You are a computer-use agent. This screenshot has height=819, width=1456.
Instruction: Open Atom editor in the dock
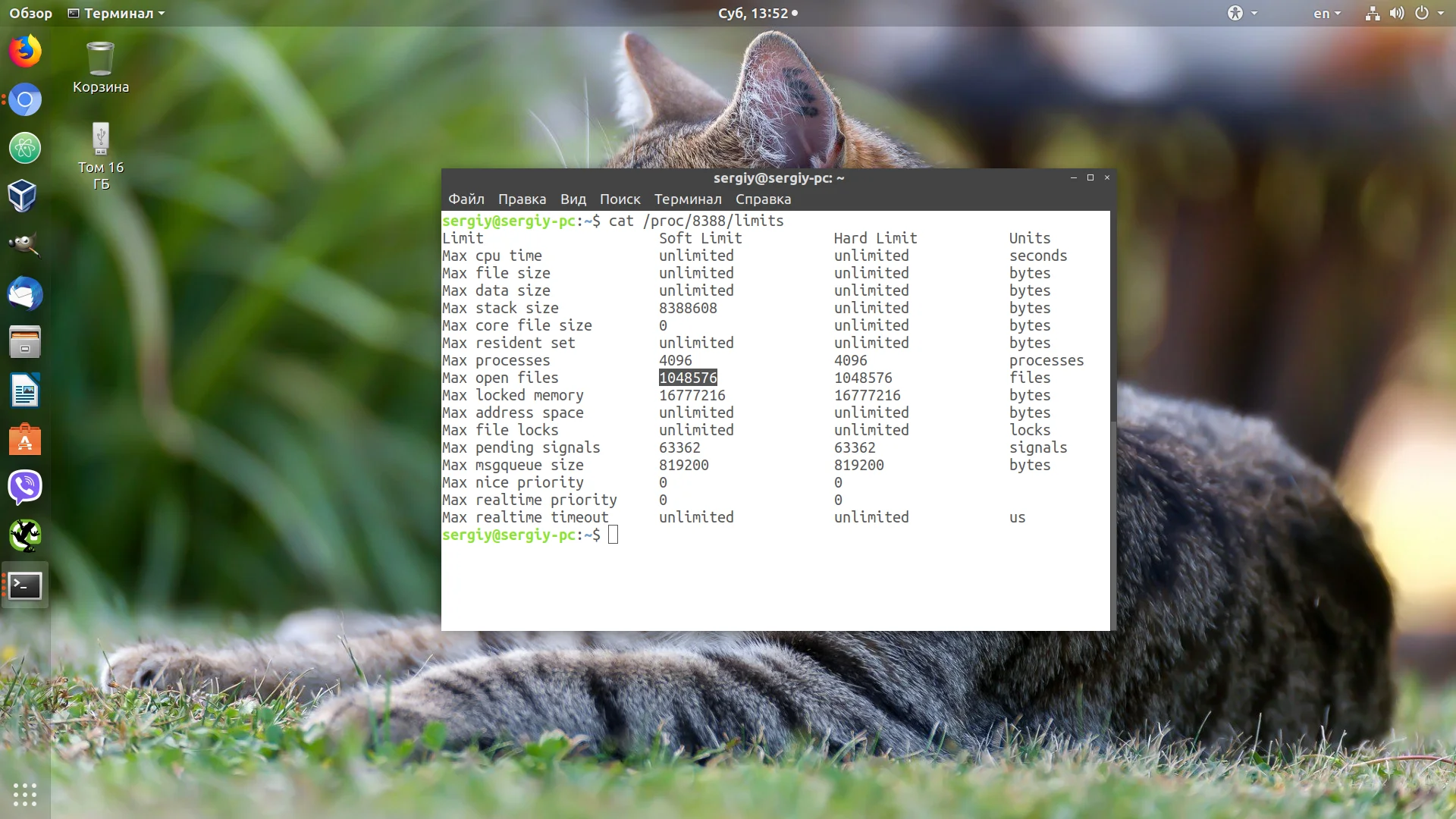pos(25,149)
